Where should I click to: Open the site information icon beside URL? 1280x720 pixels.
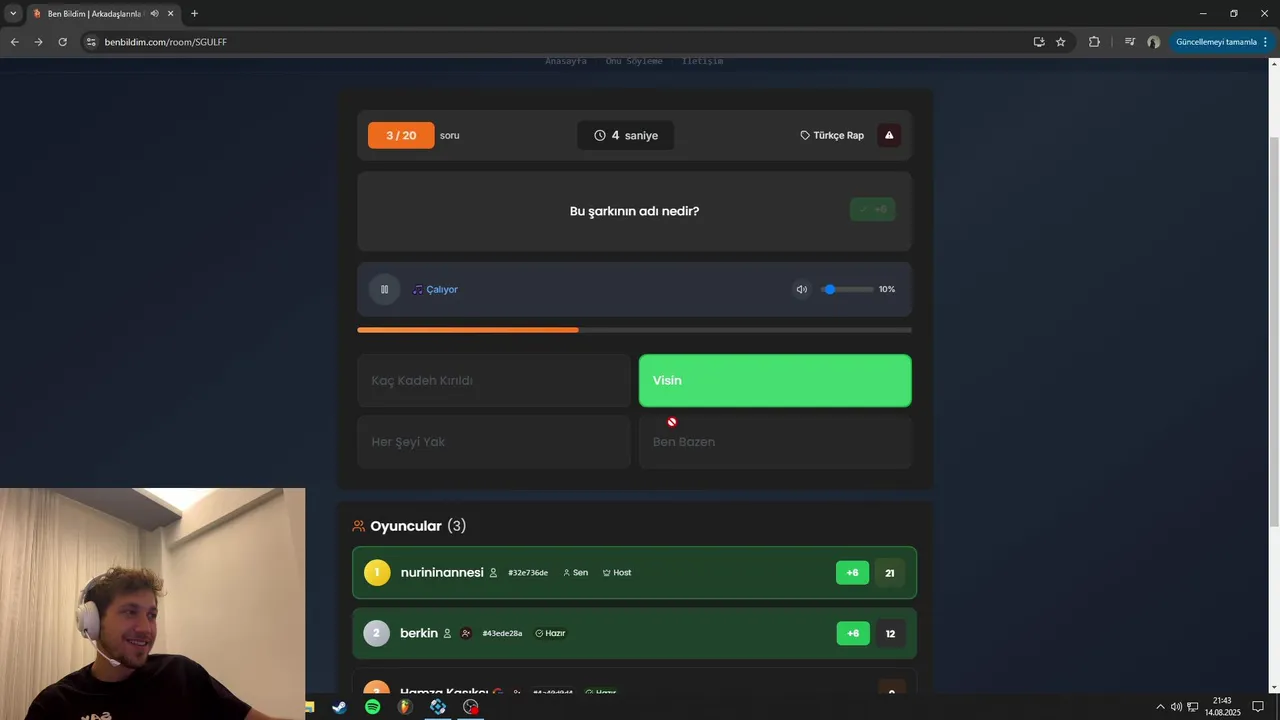91,42
